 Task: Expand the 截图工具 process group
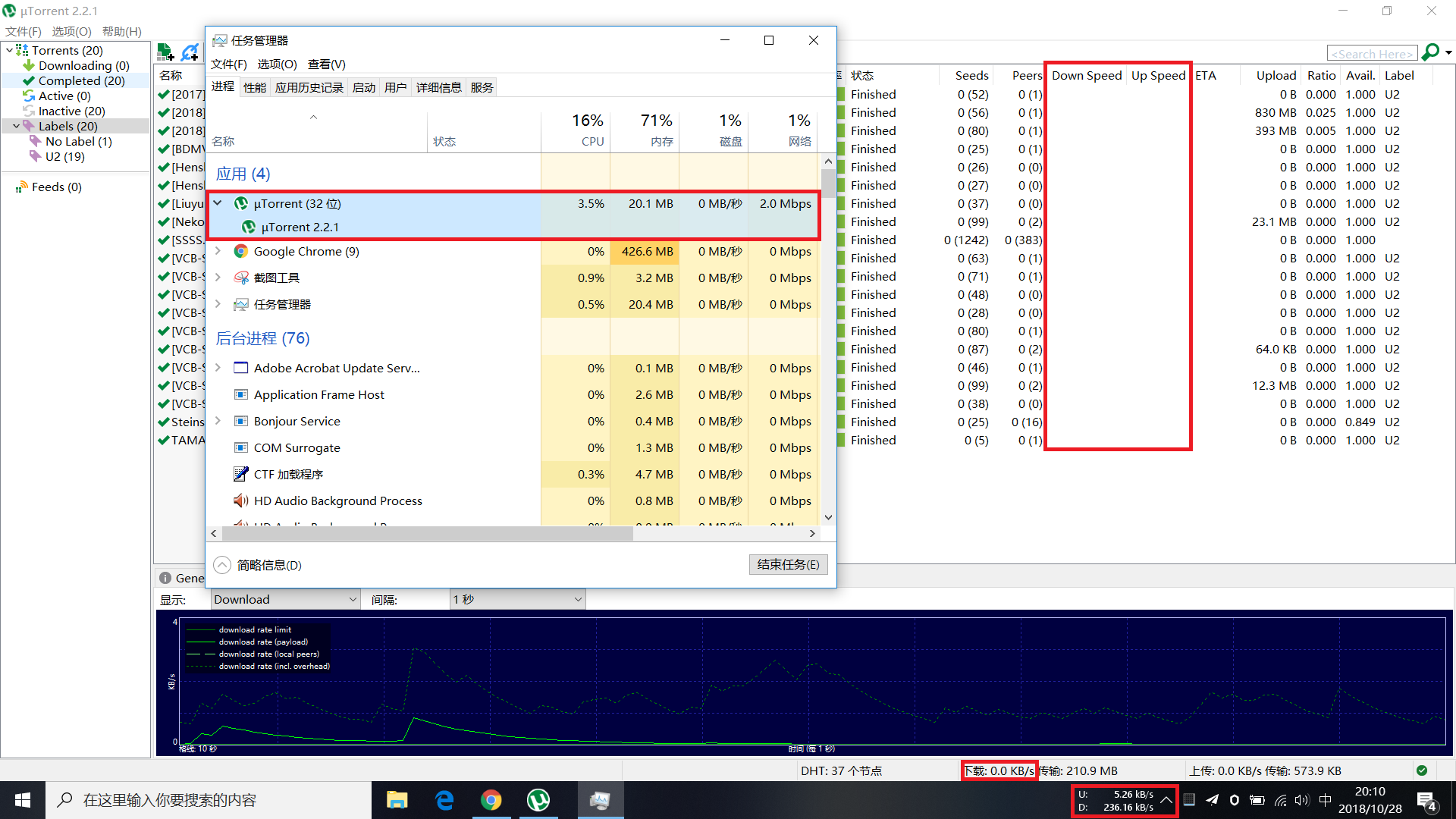tap(218, 278)
